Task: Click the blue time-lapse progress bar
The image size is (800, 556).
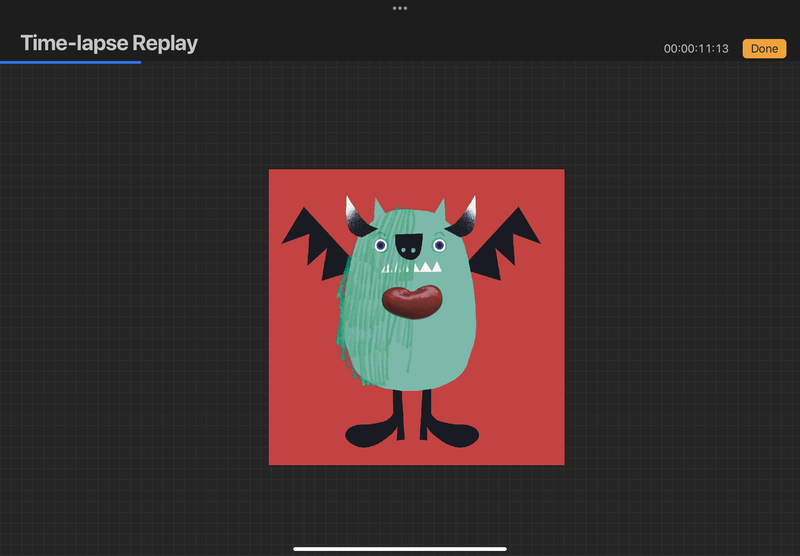Action: point(70,62)
